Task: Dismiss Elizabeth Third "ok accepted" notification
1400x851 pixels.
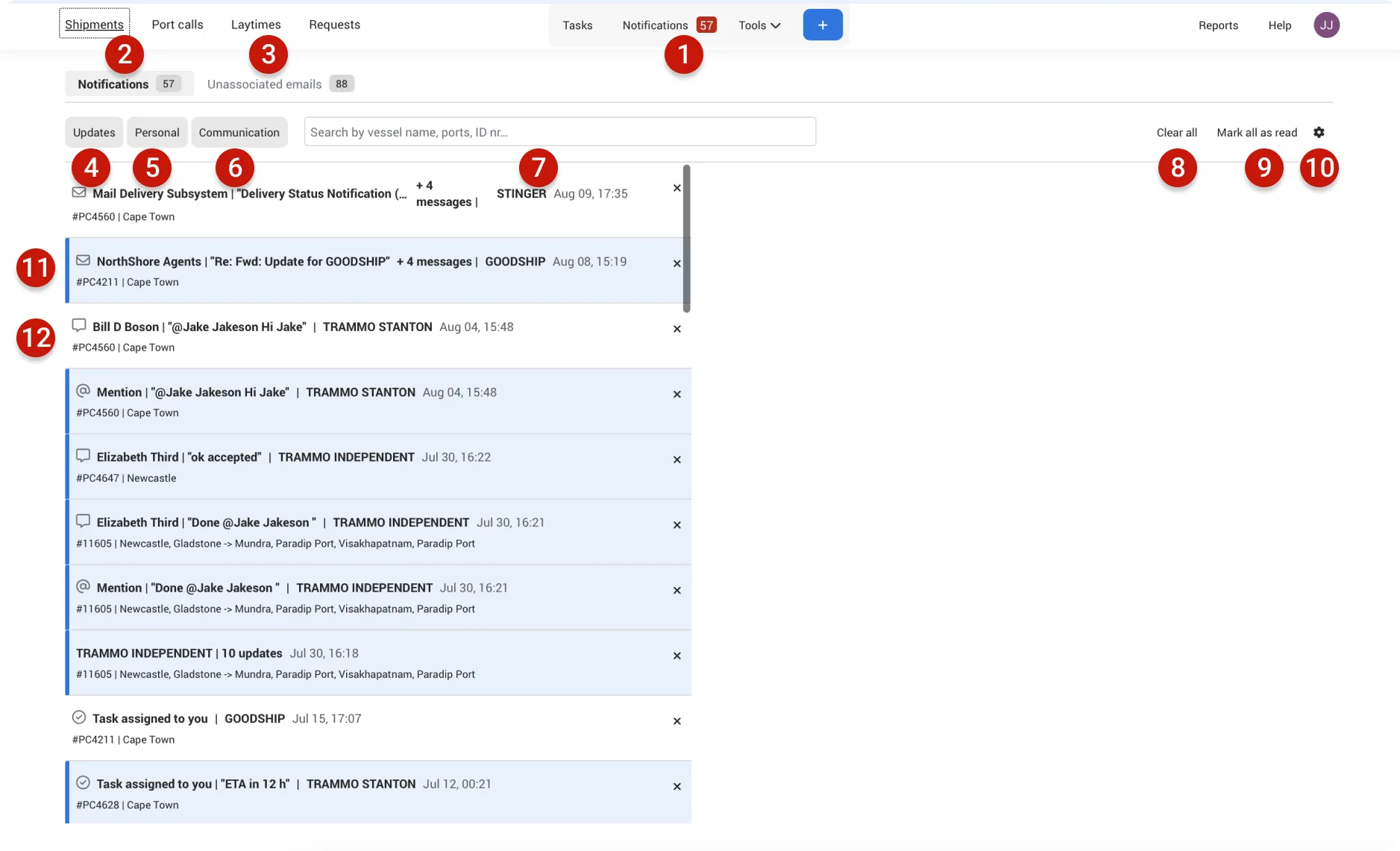Action: point(677,459)
